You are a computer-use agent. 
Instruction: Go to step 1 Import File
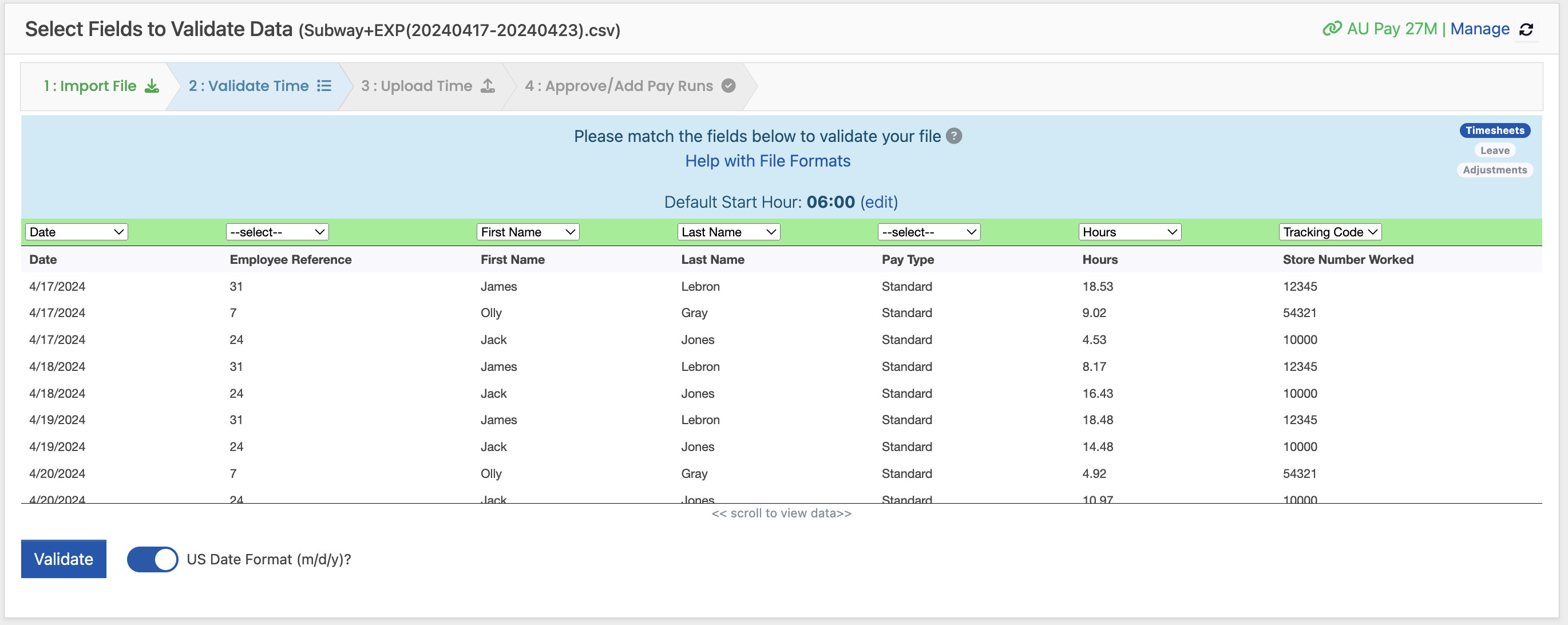tap(90, 86)
